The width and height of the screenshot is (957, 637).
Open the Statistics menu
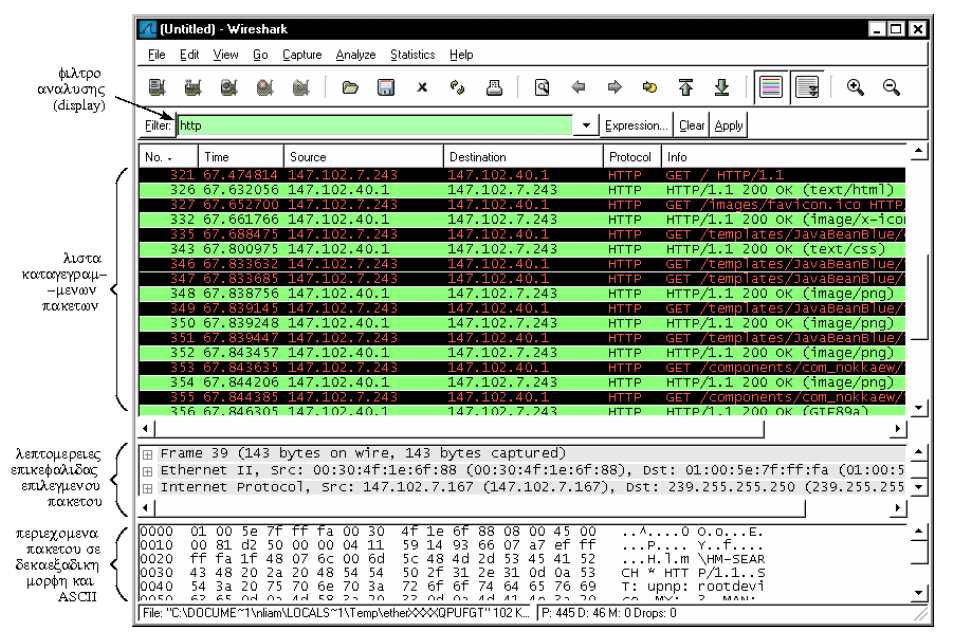coord(413,55)
